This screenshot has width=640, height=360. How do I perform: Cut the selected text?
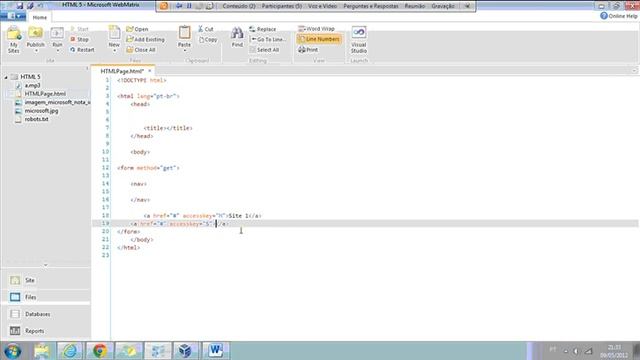pyautogui.click(x=206, y=29)
